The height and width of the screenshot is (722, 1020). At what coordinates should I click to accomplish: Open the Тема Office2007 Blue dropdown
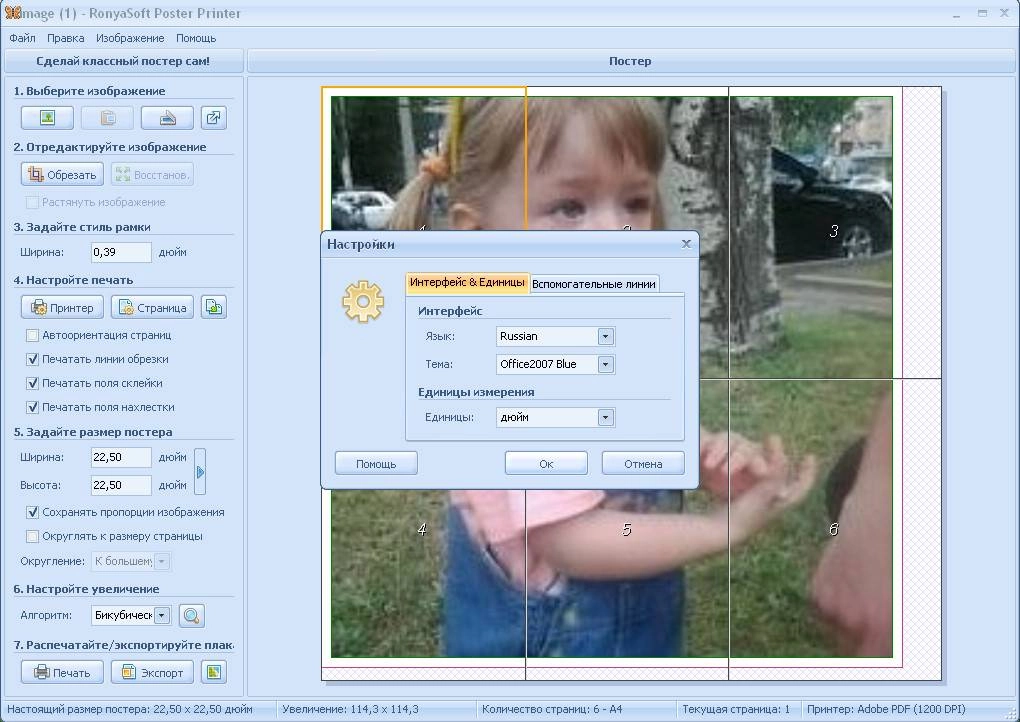click(x=606, y=364)
